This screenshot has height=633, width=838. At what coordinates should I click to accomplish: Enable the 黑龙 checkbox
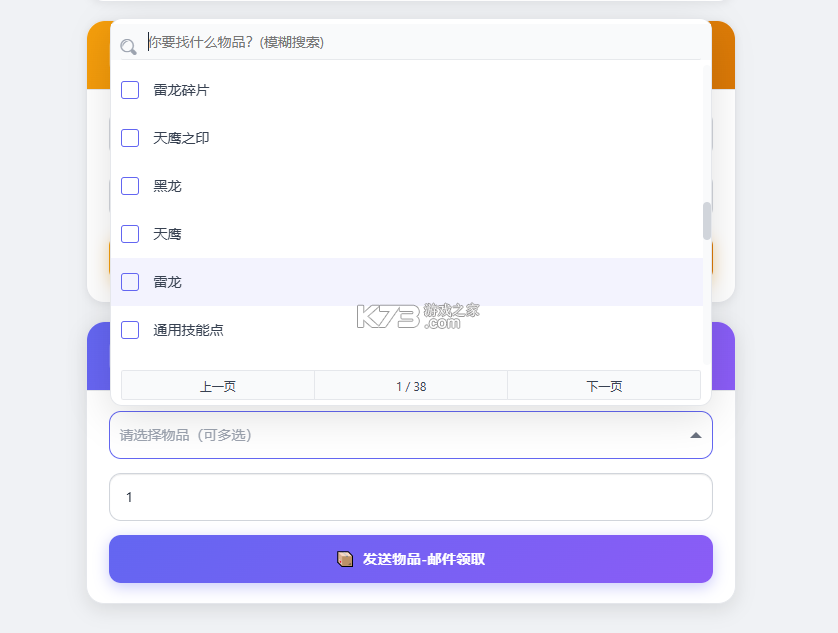click(130, 186)
